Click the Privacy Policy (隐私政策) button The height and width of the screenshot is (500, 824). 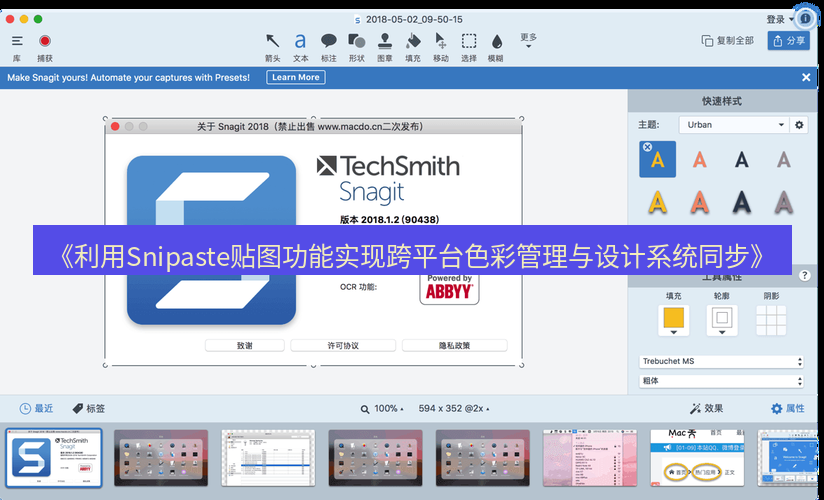click(x=455, y=345)
